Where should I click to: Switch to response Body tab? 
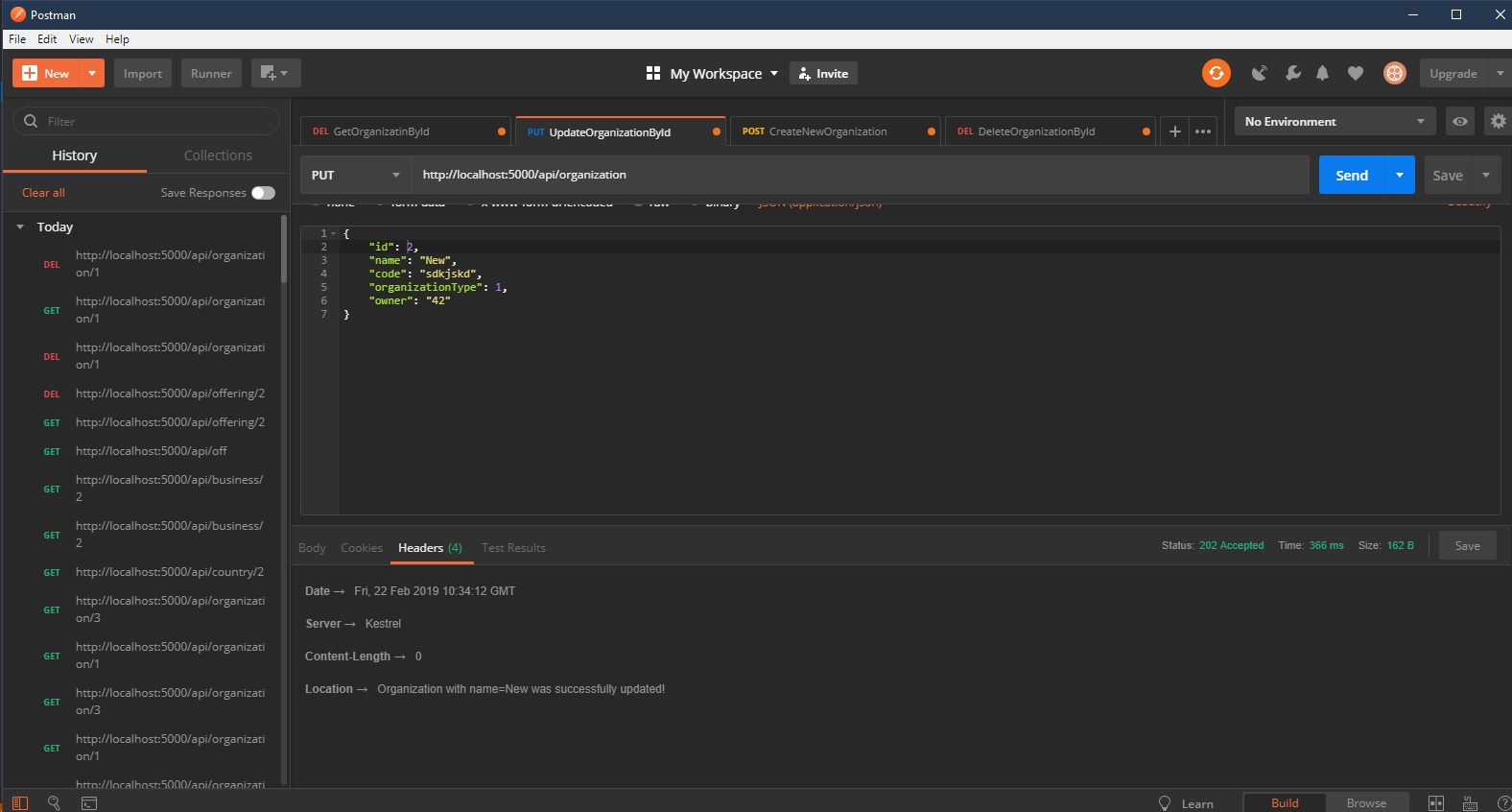click(x=312, y=548)
